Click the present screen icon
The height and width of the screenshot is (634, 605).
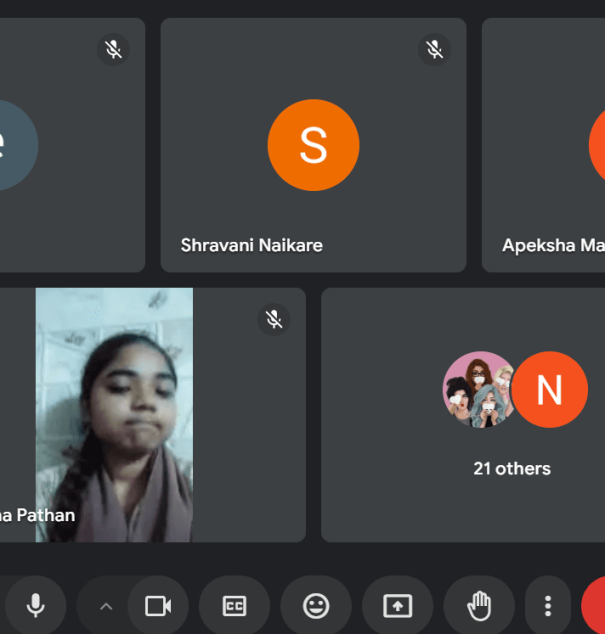click(x=398, y=606)
